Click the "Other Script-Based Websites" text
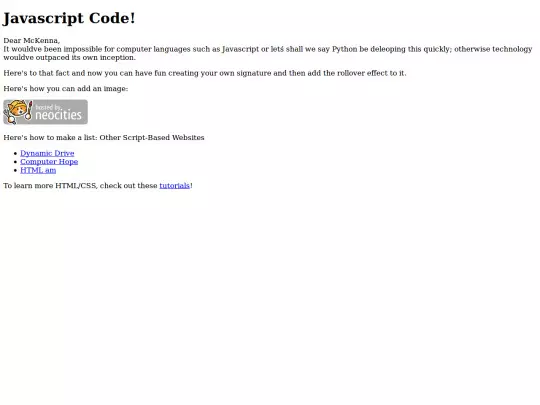 tap(152, 137)
